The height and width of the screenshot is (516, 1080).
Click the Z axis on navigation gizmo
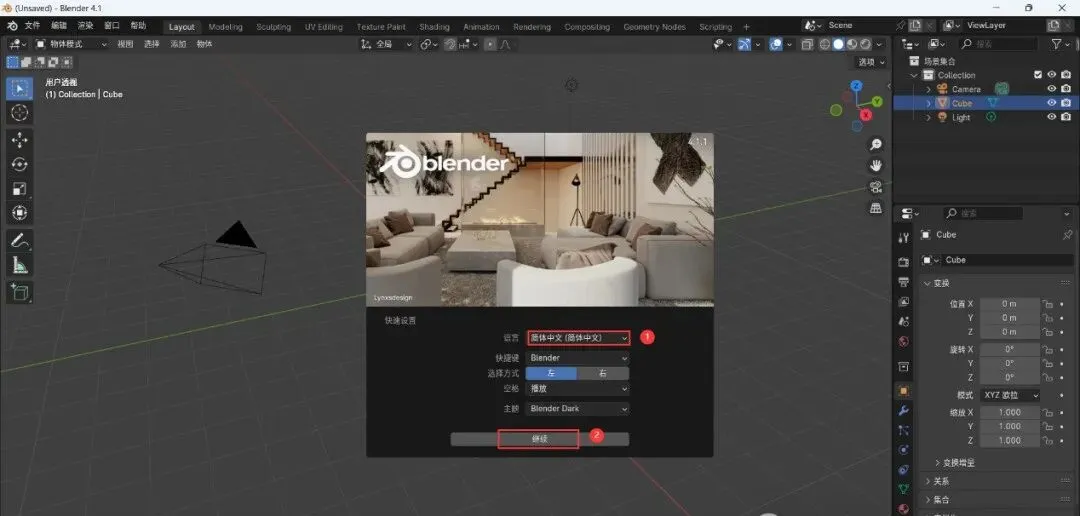click(x=856, y=86)
